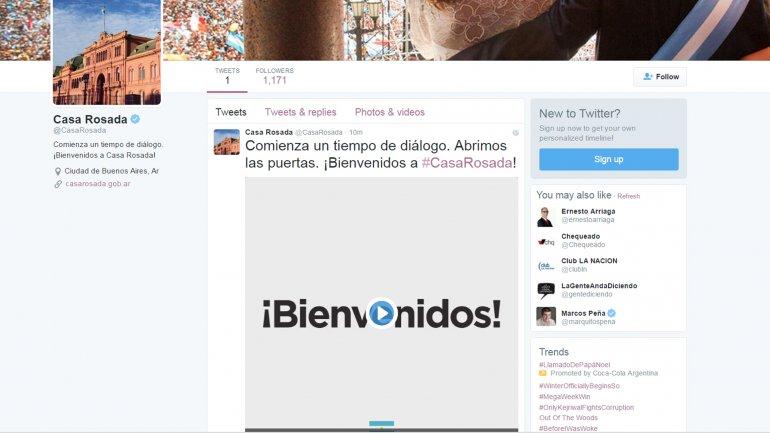
Task: Open tweet options menu icon
Action: [516, 133]
